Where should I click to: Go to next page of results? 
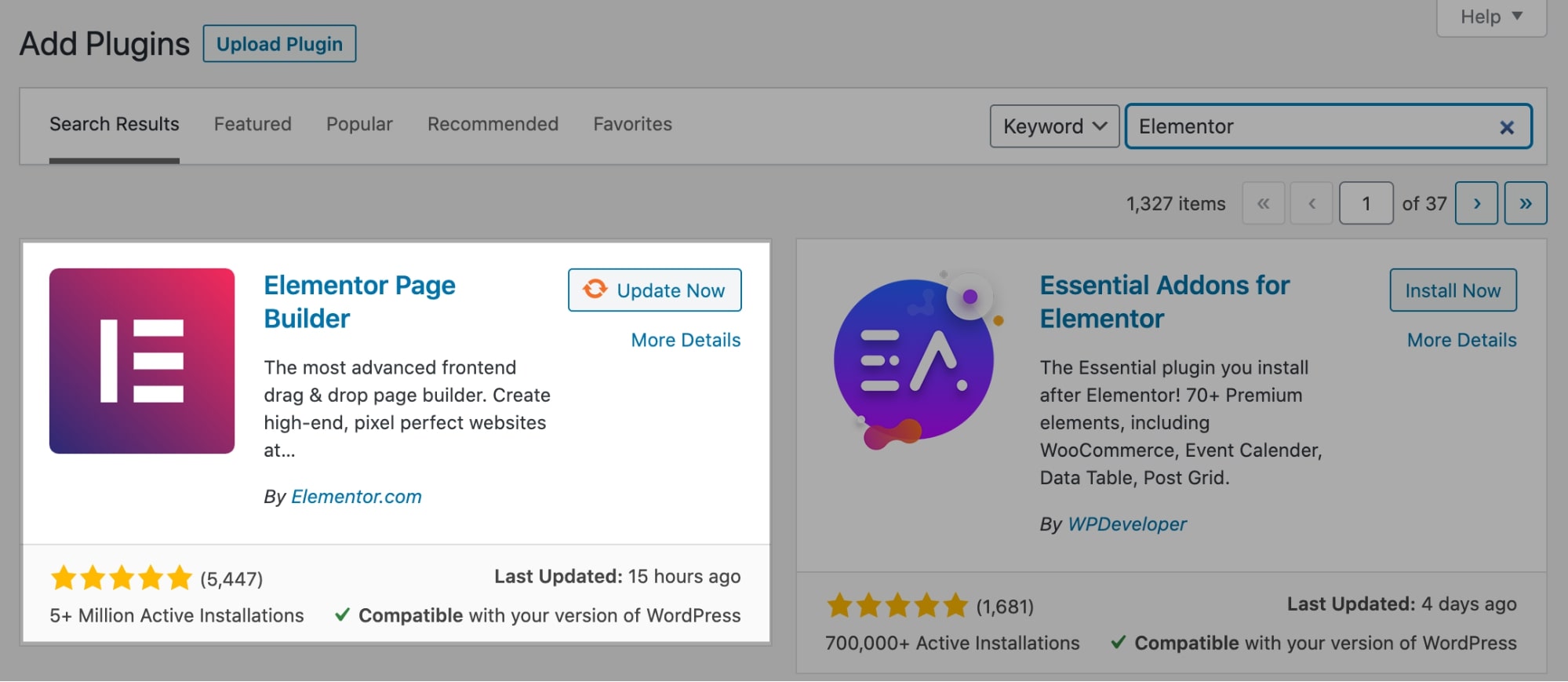point(1476,203)
